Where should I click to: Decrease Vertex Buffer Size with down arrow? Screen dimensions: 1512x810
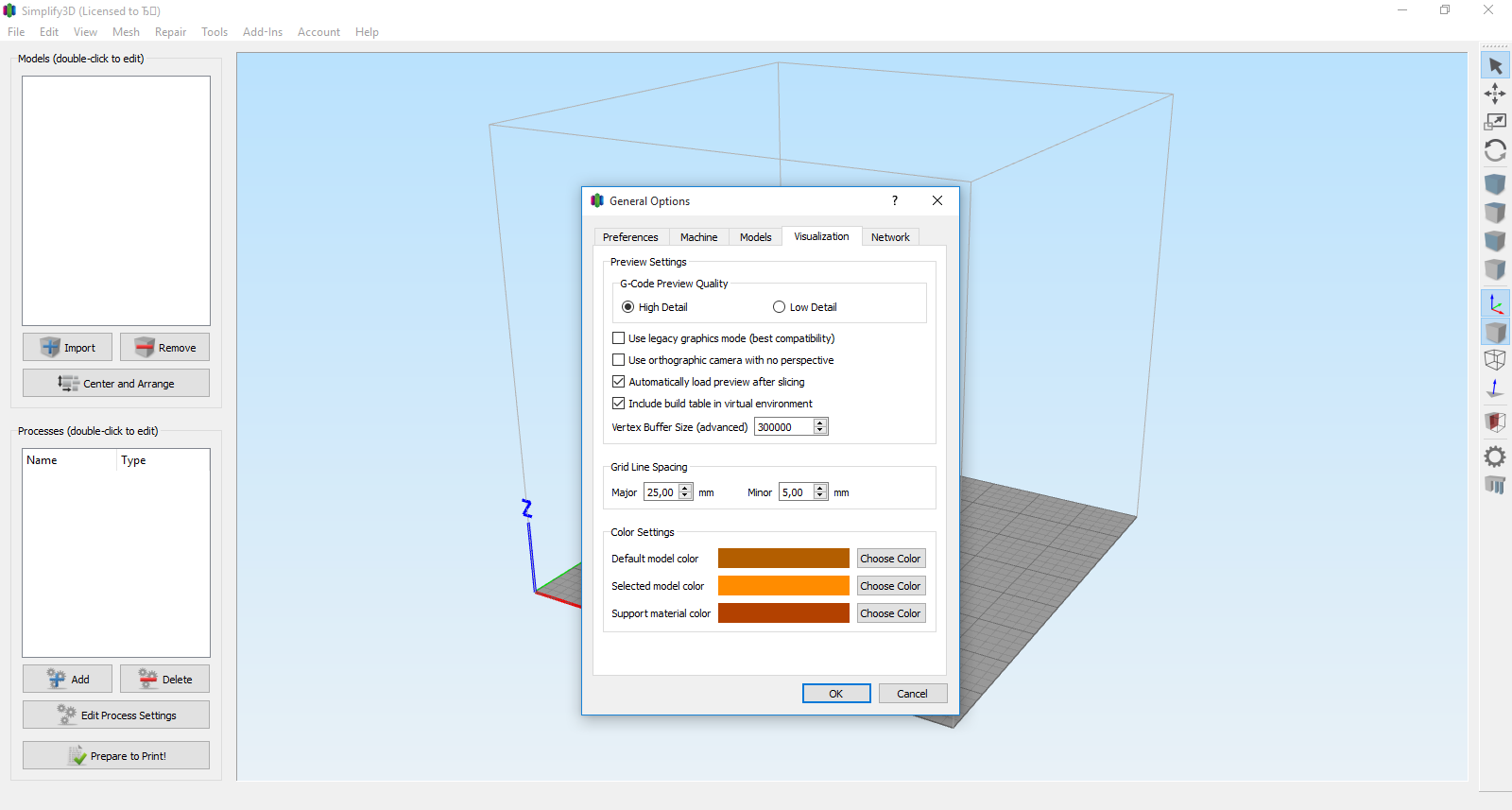[x=820, y=431]
